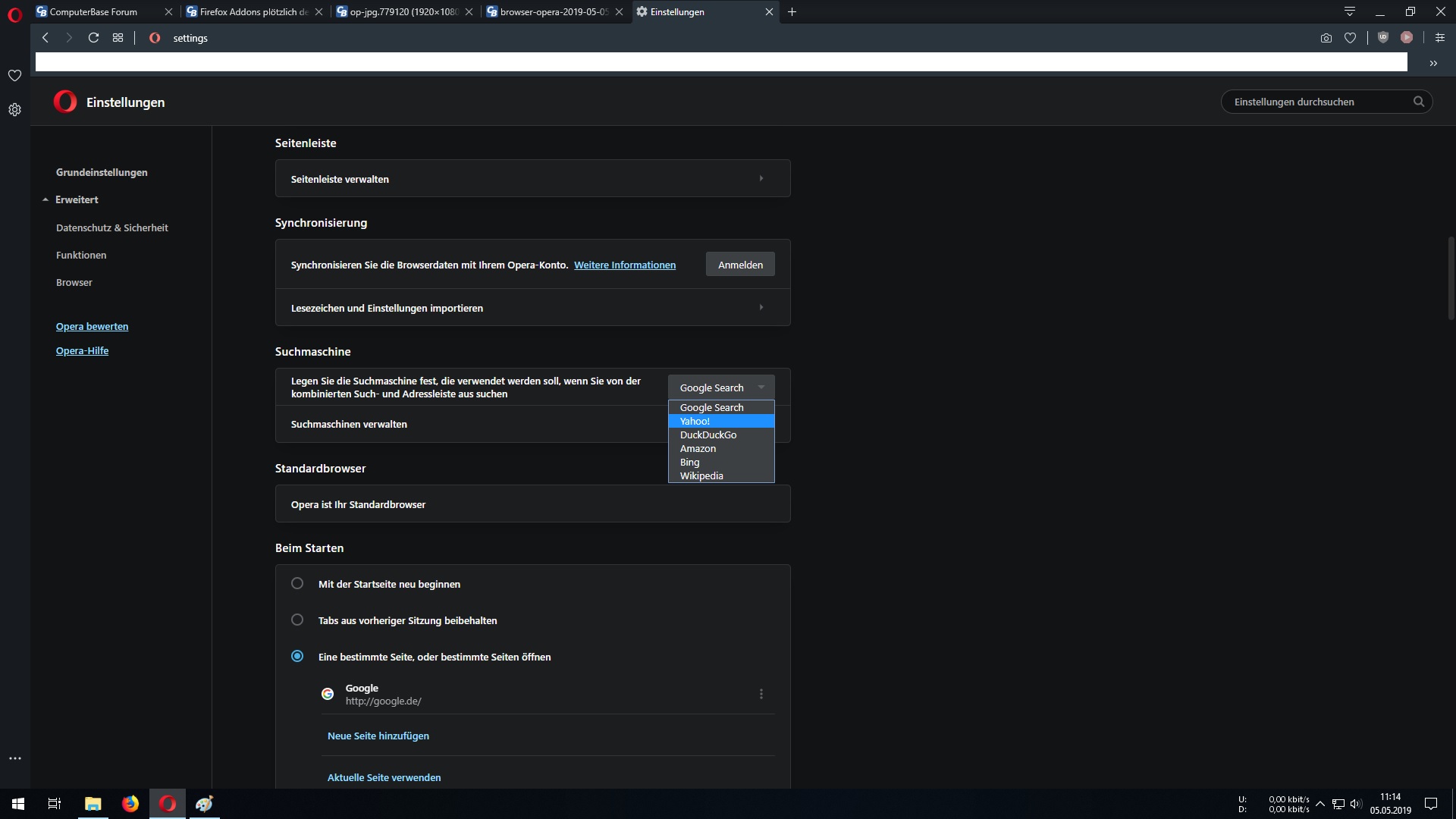The height and width of the screenshot is (819, 1456).
Task: Click the tab menu icon in title bar
Action: (x=1349, y=11)
